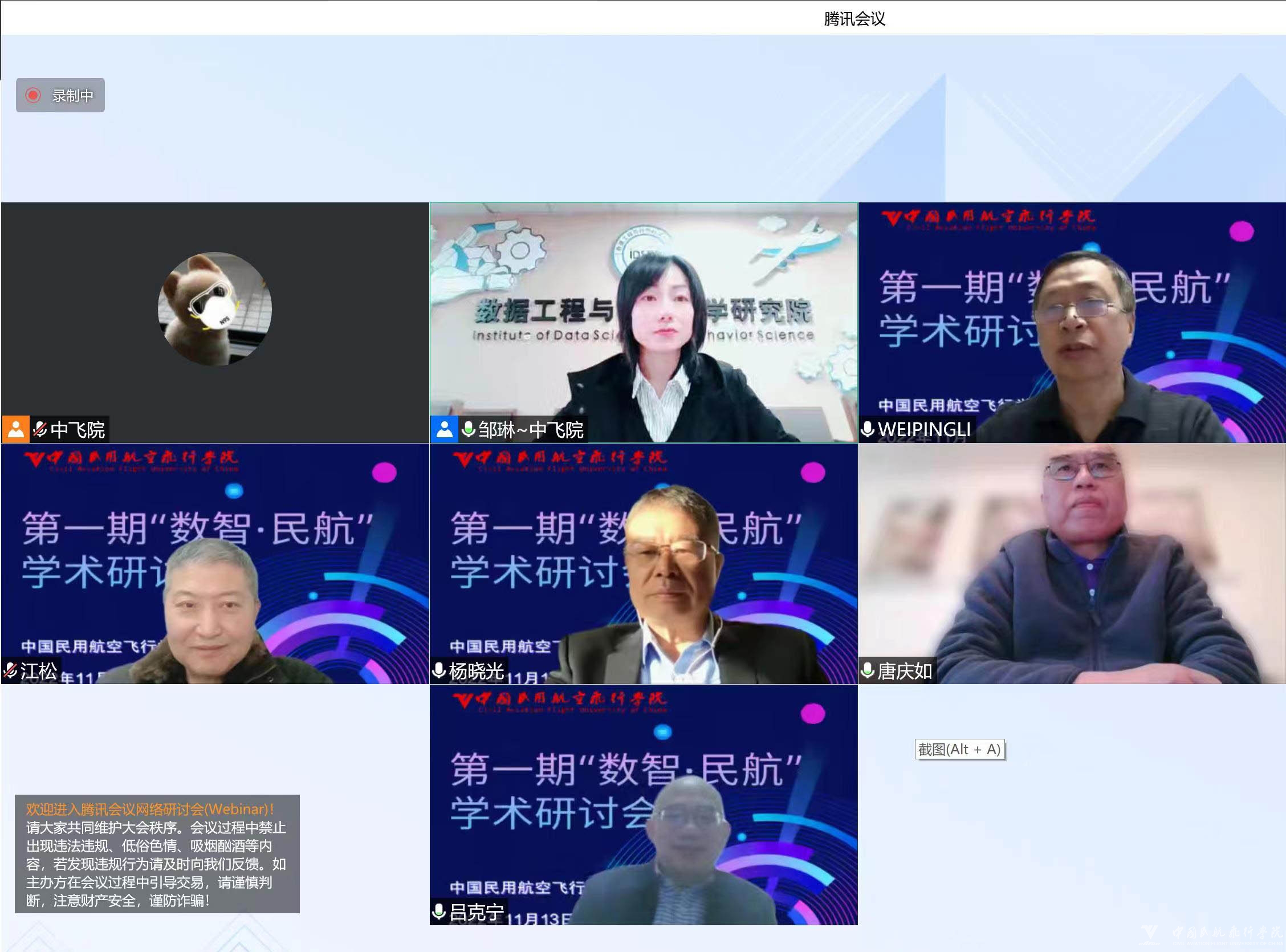Select the WEIPINGLI video tile
This screenshot has width=1286, height=952.
coord(1072,323)
